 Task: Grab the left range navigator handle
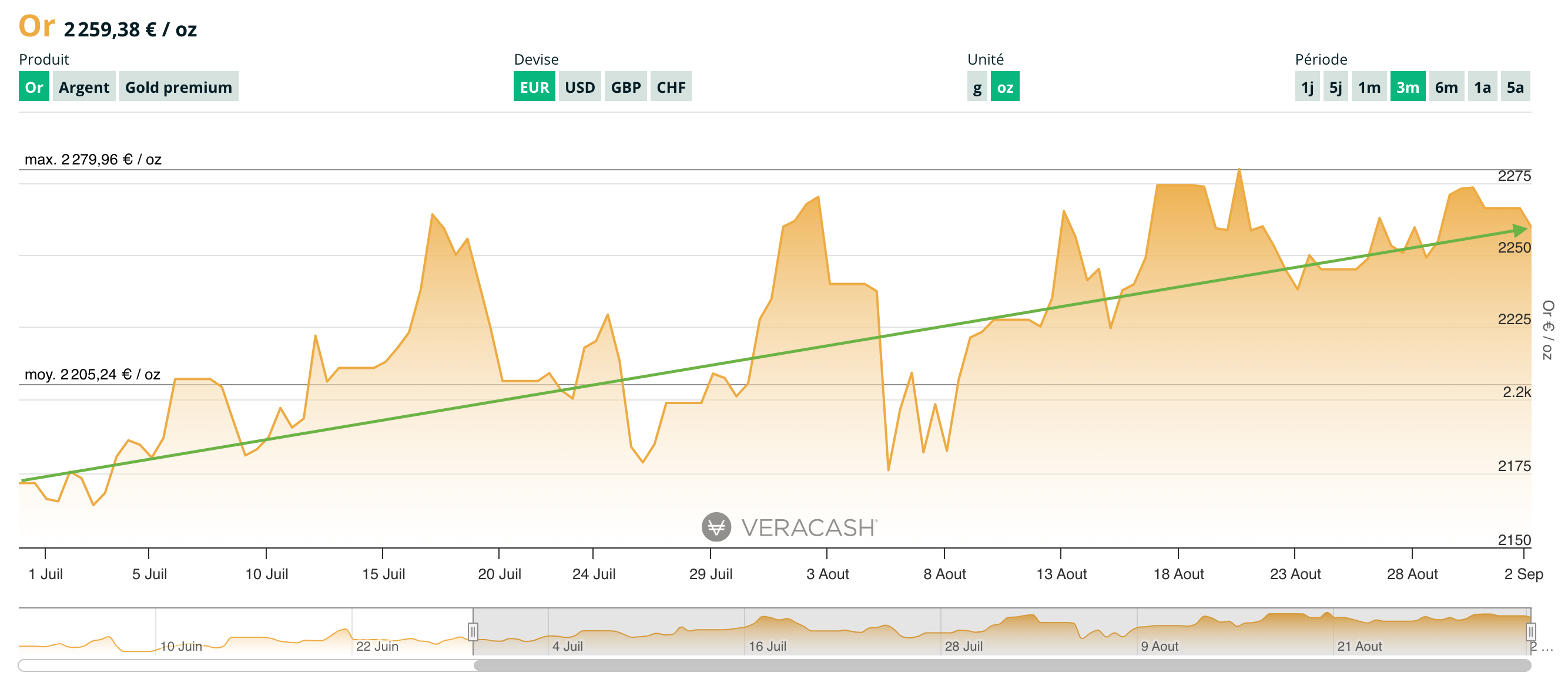click(x=473, y=631)
